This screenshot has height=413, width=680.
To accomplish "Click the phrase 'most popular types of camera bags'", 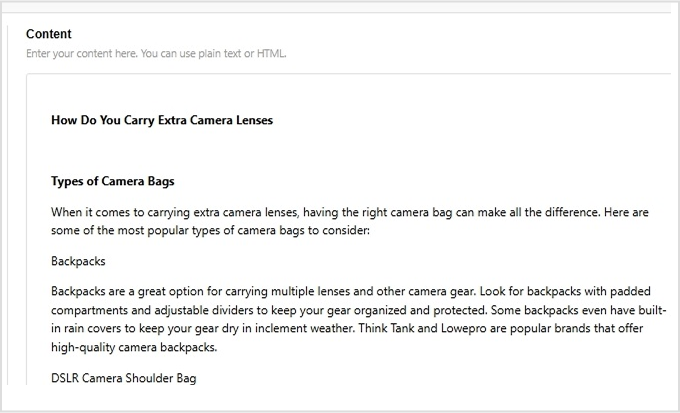I will [x=211, y=230].
